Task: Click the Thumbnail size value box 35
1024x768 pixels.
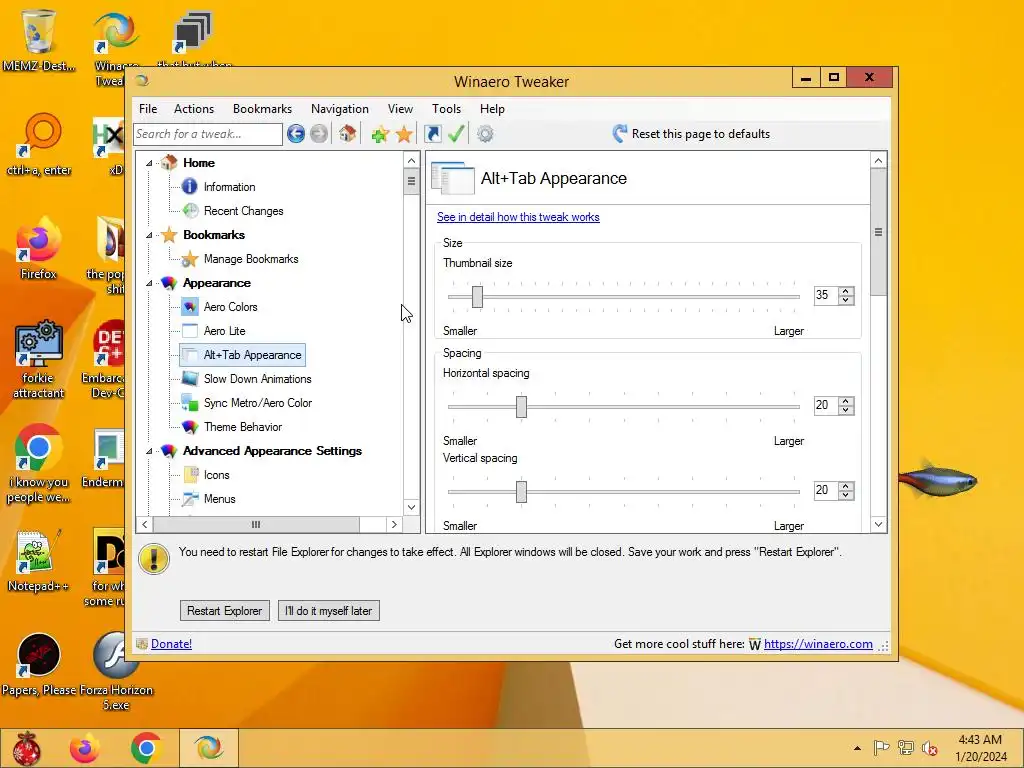Action: (826, 295)
